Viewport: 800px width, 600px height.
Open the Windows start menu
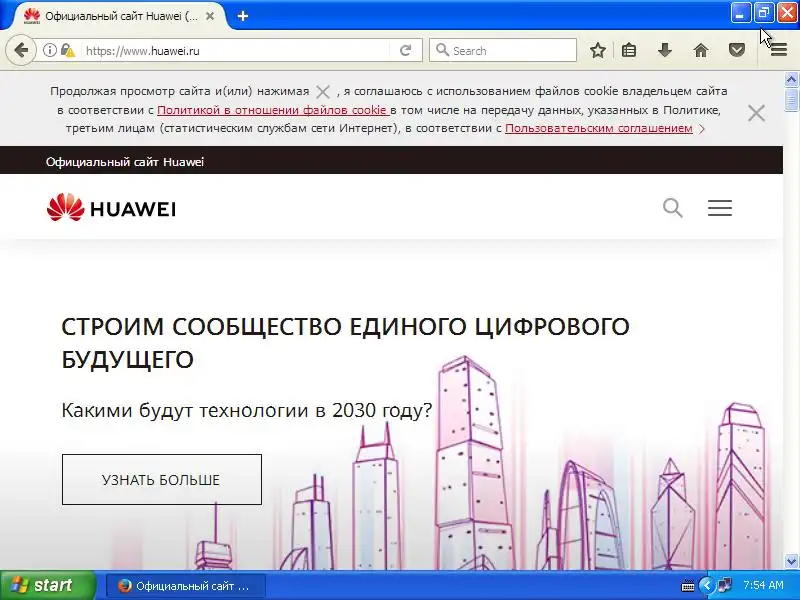pyautogui.click(x=48, y=585)
